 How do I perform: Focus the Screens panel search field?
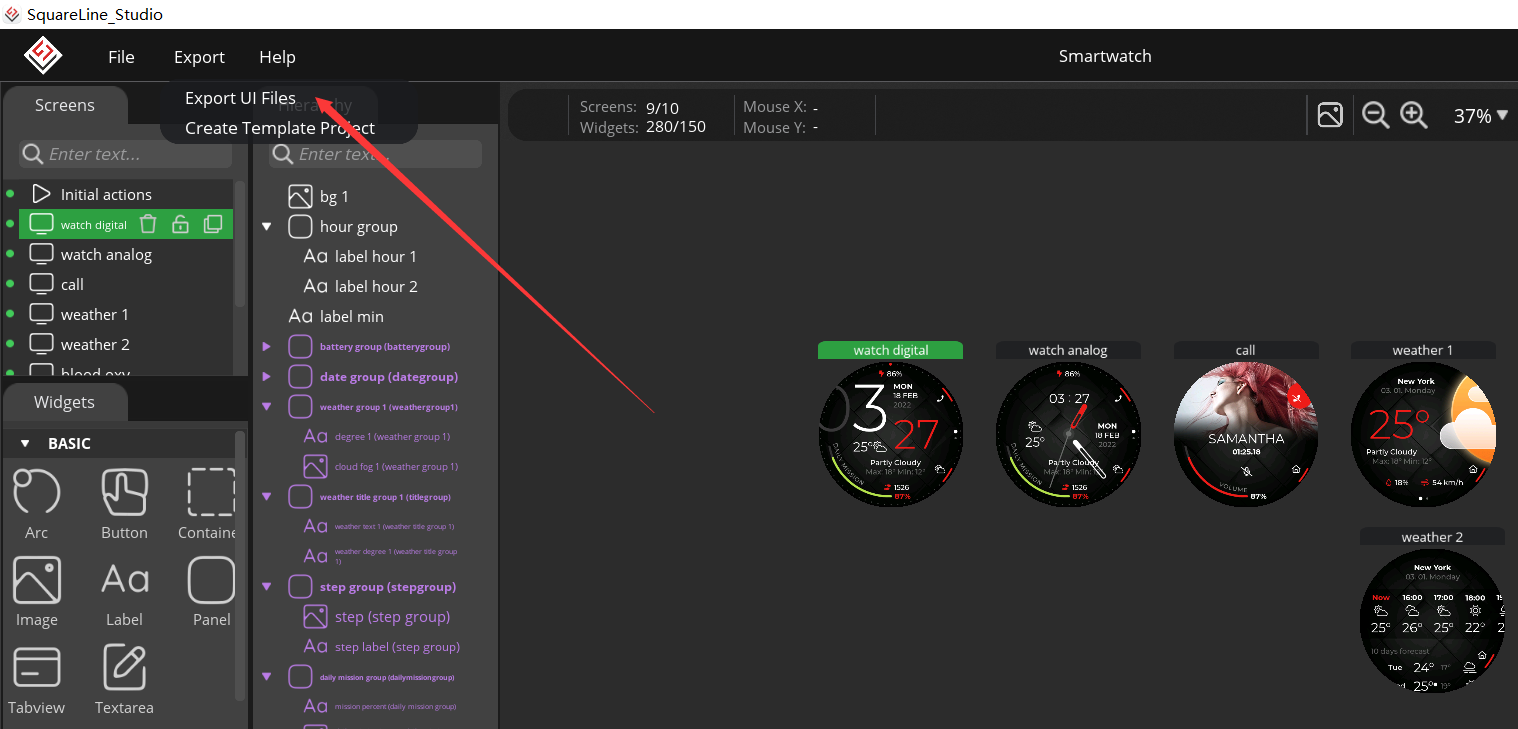click(x=125, y=154)
